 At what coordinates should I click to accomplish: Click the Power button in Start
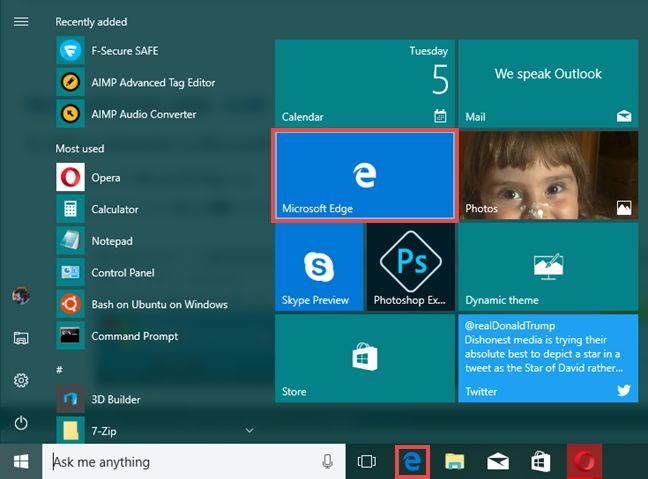pos(21,423)
